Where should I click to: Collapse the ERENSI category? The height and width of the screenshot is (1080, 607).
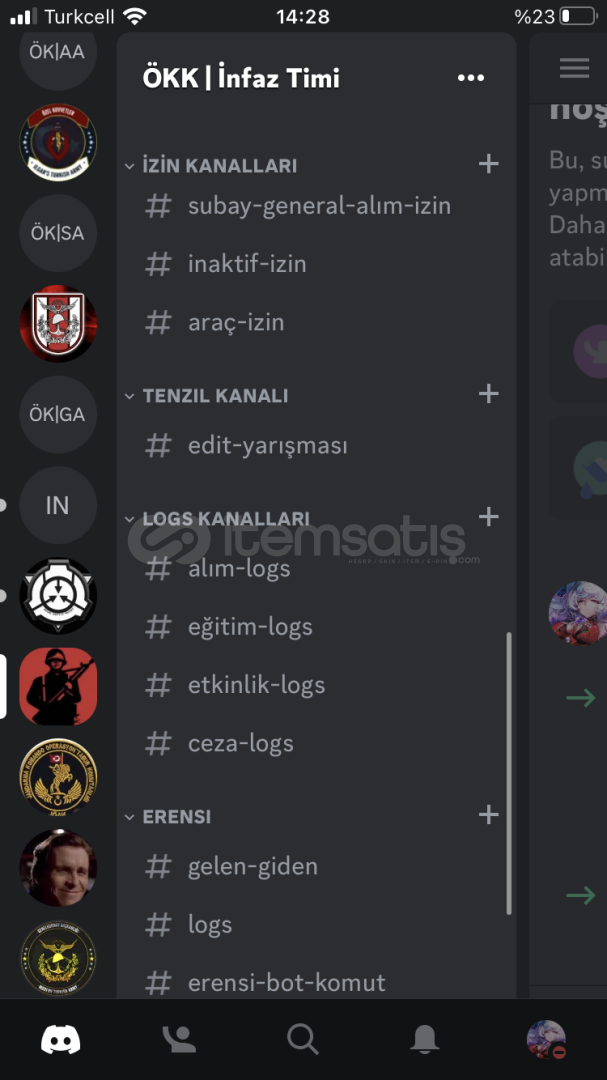point(167,816)
